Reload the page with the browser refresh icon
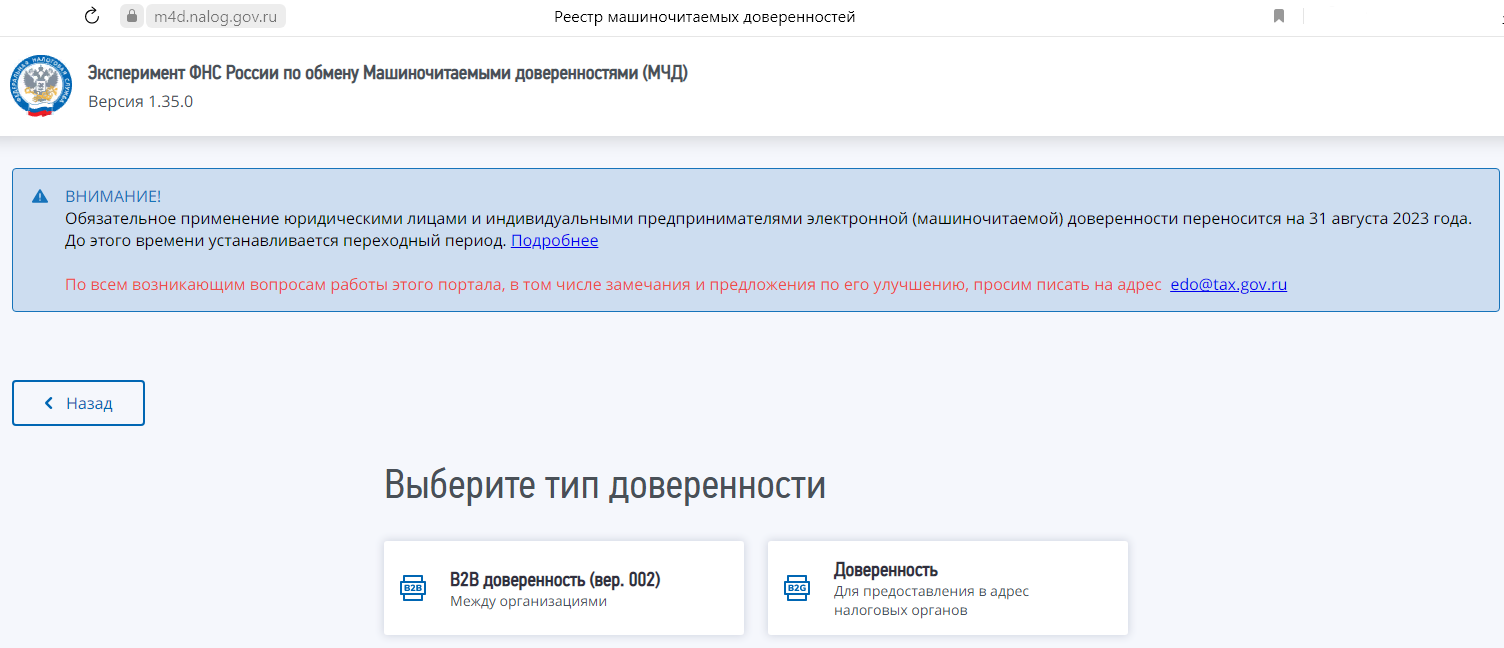 point(92,16)
